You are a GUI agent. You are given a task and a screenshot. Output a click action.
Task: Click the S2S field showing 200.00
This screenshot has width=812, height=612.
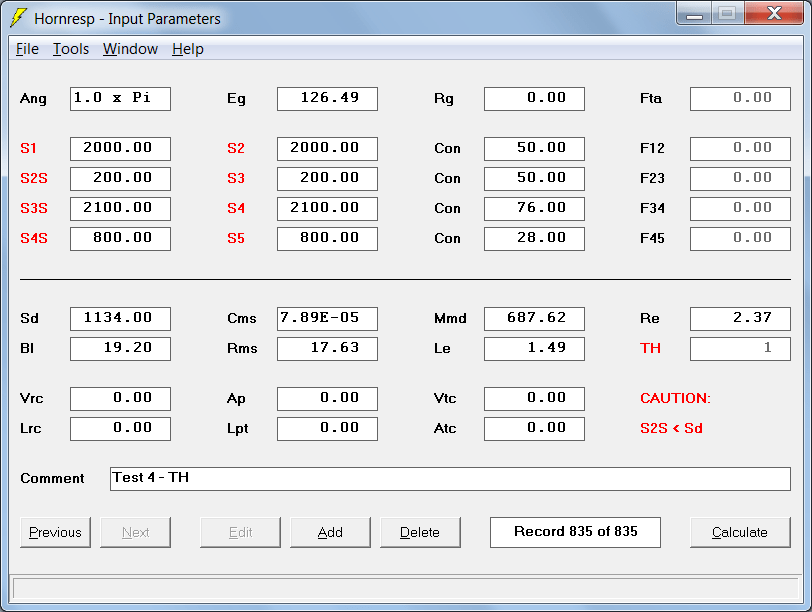tap(120, 179)
